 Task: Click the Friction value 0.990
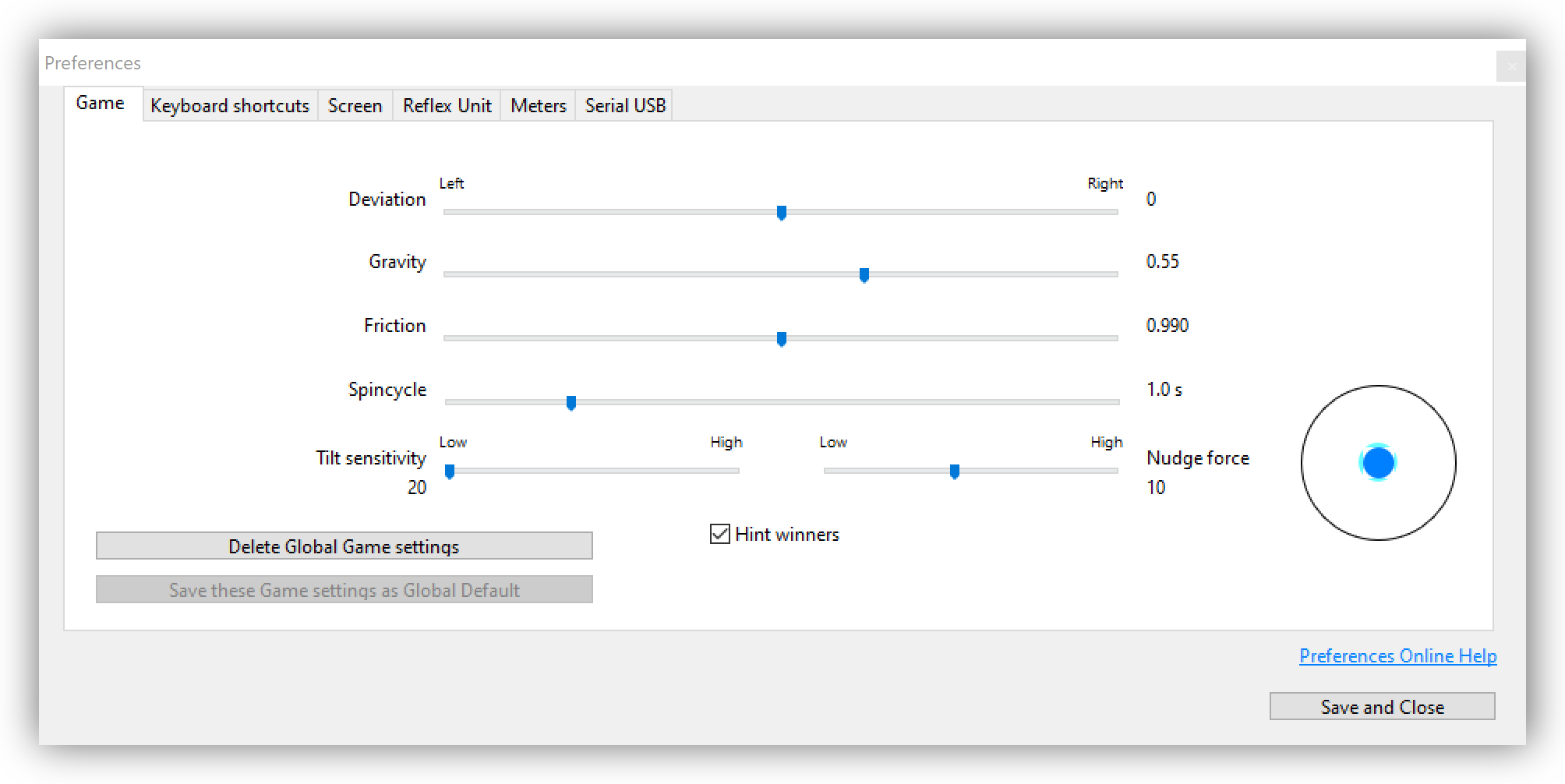1168,326
